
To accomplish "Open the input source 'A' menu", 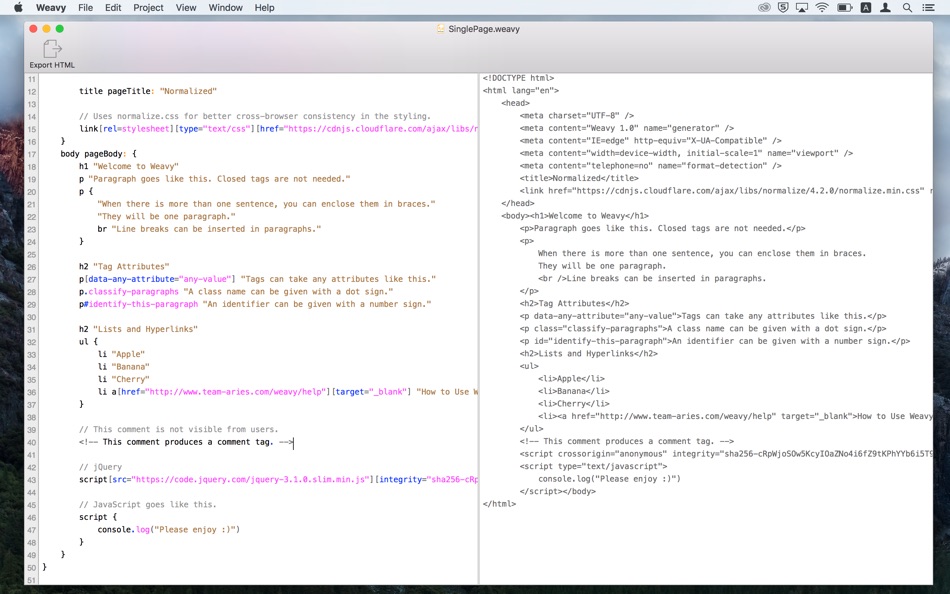I will pos(866,8).
